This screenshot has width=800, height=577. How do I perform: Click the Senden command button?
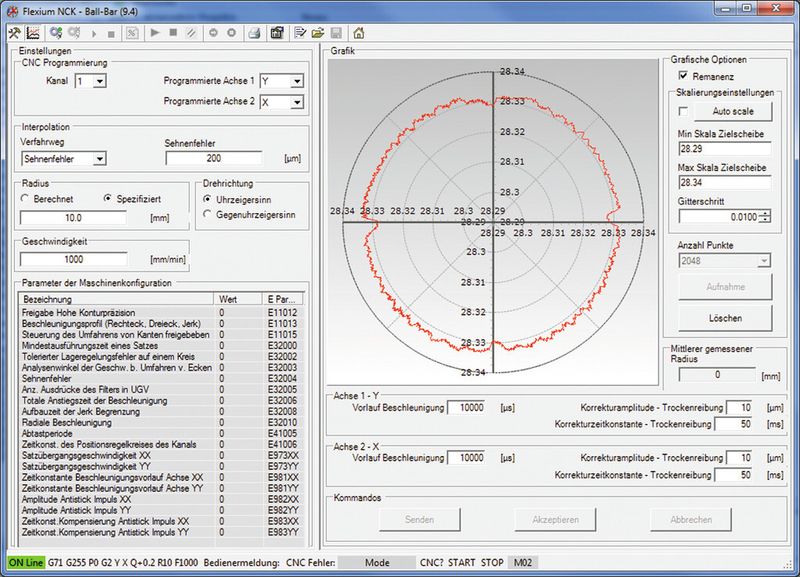click(419, 519)
